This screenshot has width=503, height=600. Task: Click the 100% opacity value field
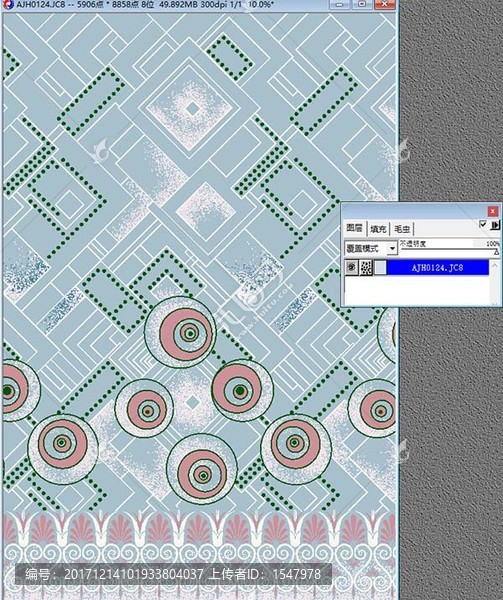(x=493, y=243)
